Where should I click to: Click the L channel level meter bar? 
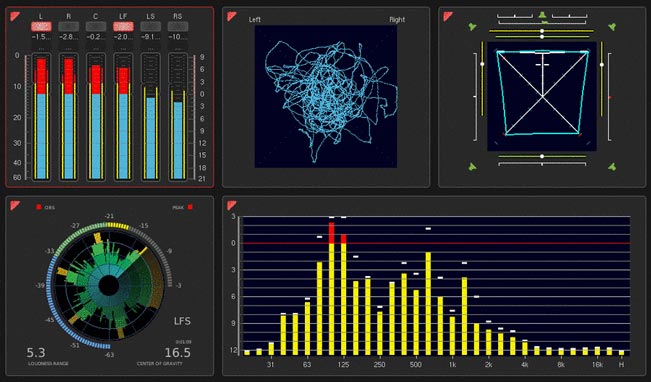pyautogui.click(x=41, y=118)
